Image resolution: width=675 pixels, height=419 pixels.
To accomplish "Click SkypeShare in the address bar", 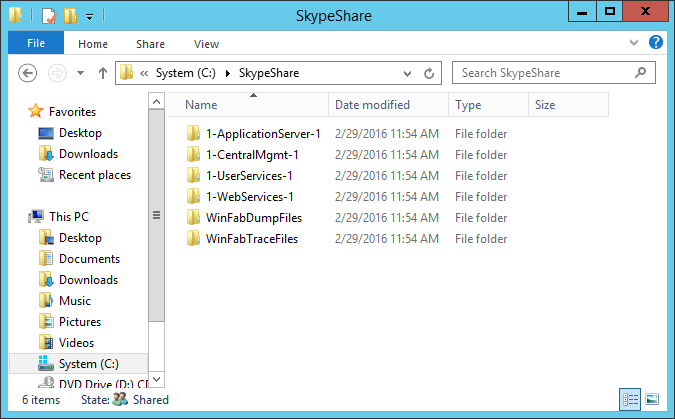I will 269,73.
